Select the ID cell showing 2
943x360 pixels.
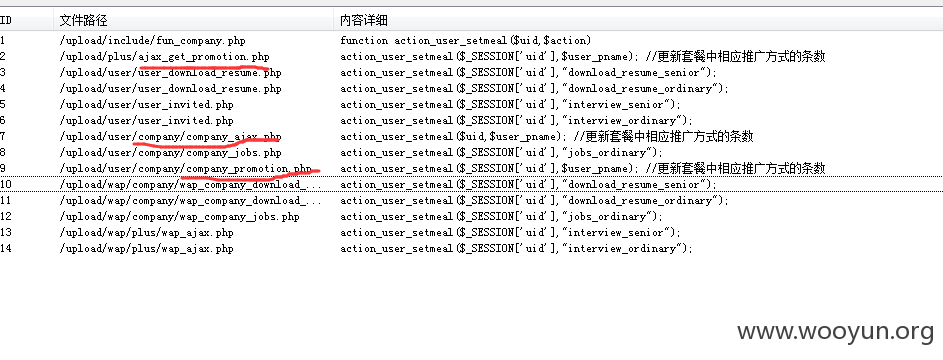pyautogui.click(x=2, y=57)
